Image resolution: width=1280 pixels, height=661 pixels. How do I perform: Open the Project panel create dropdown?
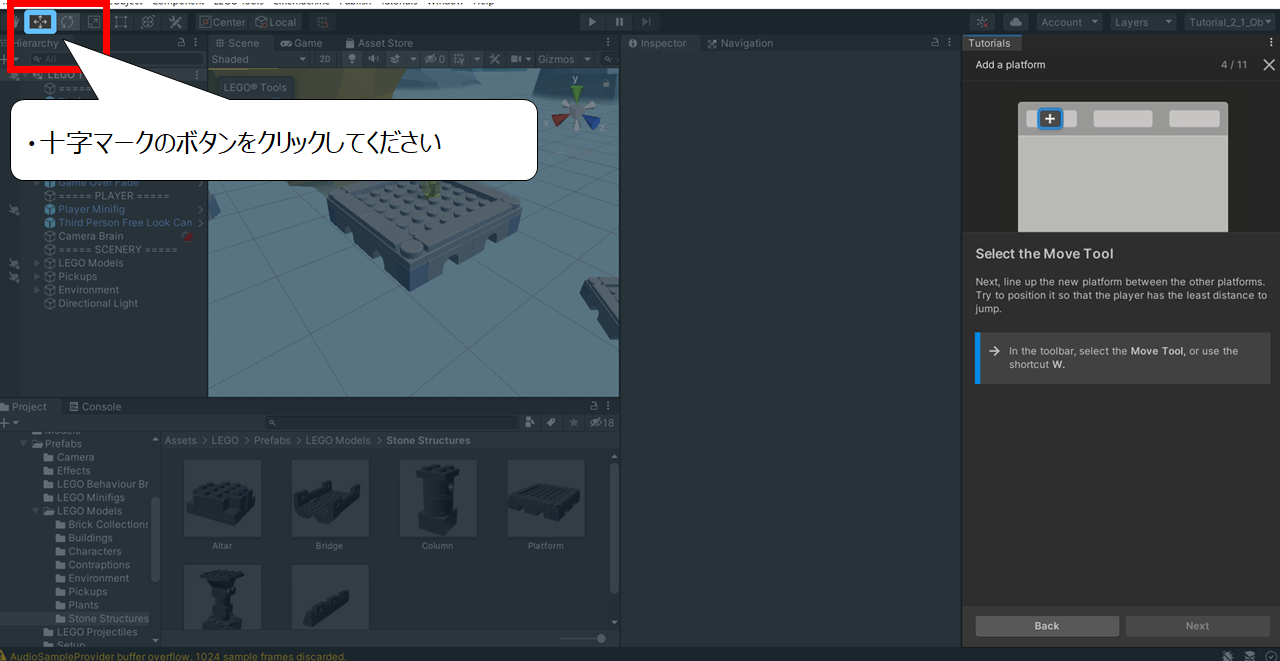click(x=9, y=423)
